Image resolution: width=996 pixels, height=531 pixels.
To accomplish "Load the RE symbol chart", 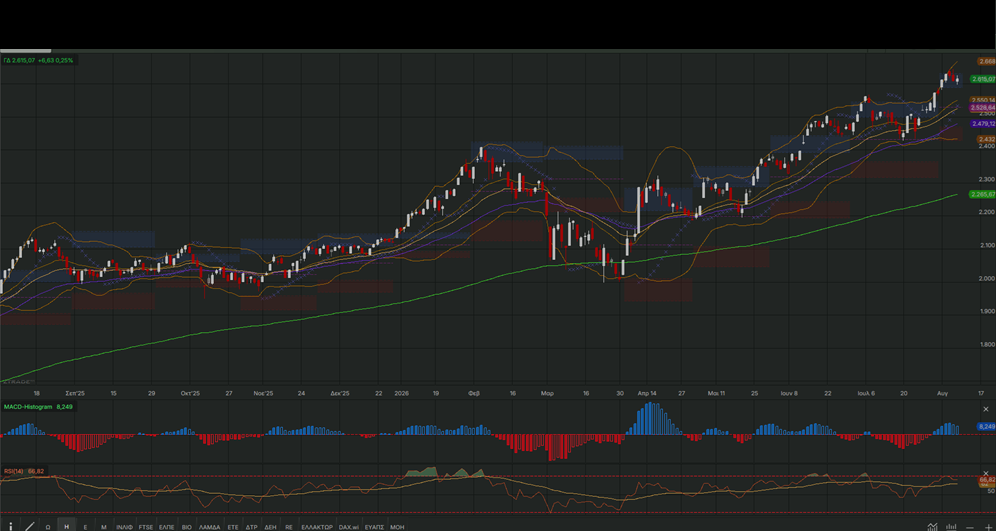I will (289, 527).
